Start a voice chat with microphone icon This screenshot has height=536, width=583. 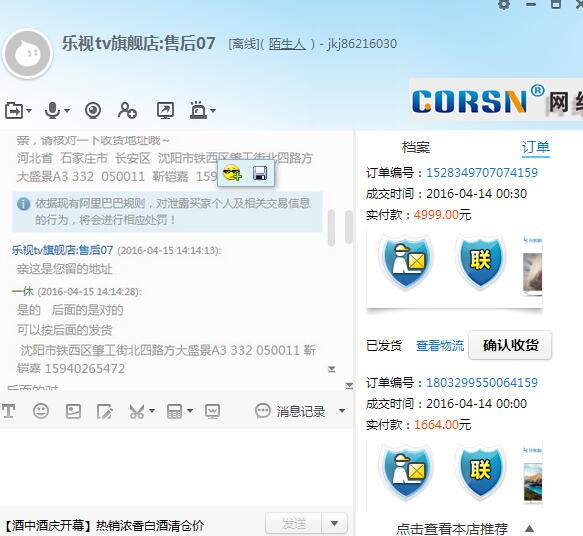[53, 110]
